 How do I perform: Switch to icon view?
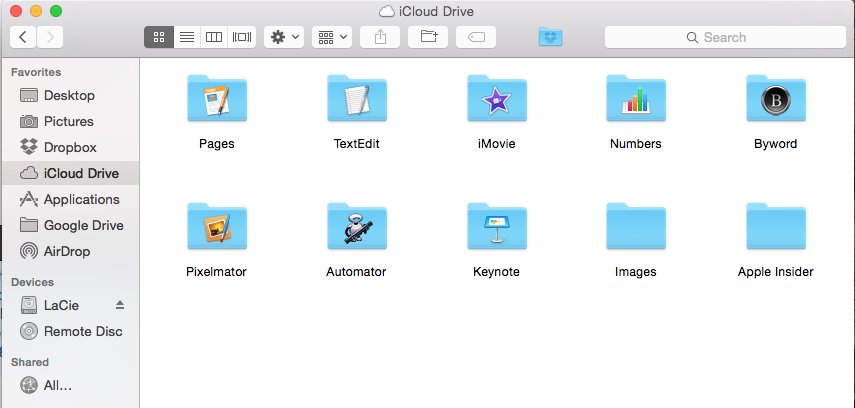coord(159,37)
